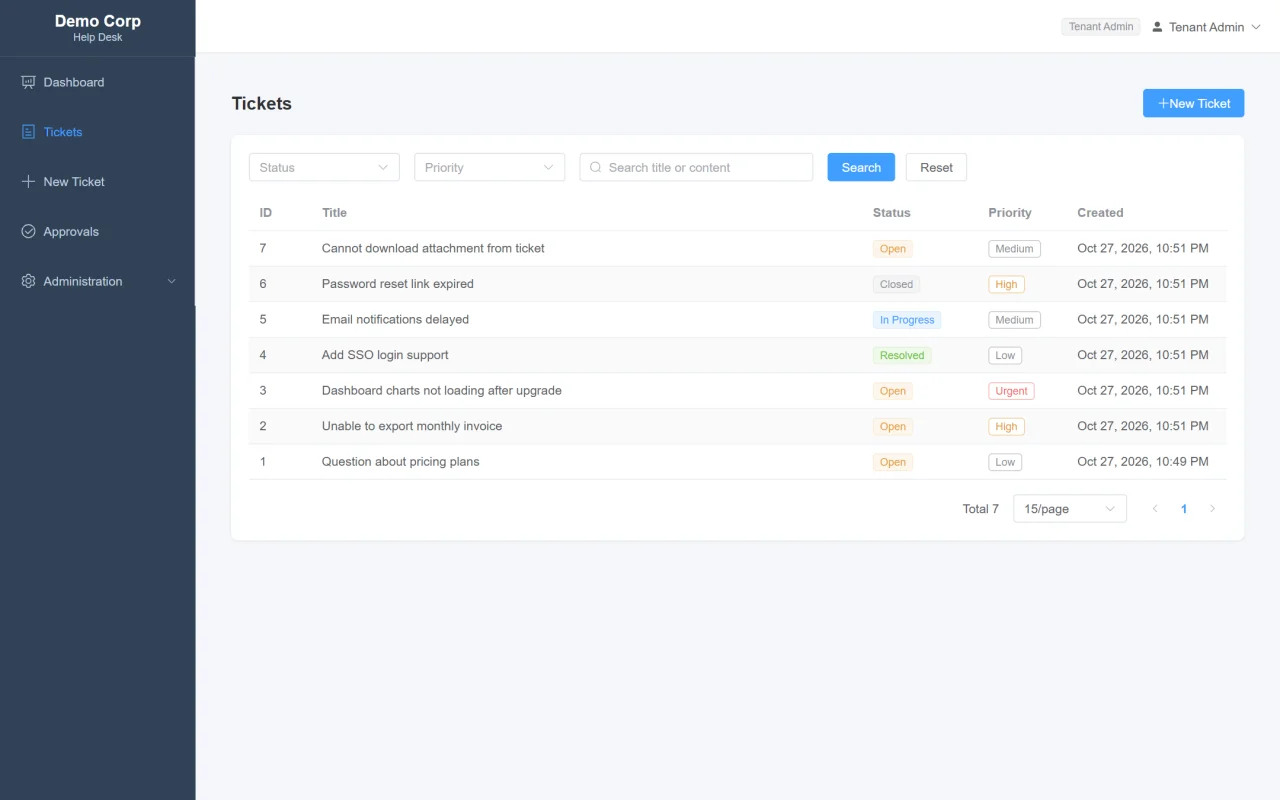Click the In Progress status tag

(907, 320)
